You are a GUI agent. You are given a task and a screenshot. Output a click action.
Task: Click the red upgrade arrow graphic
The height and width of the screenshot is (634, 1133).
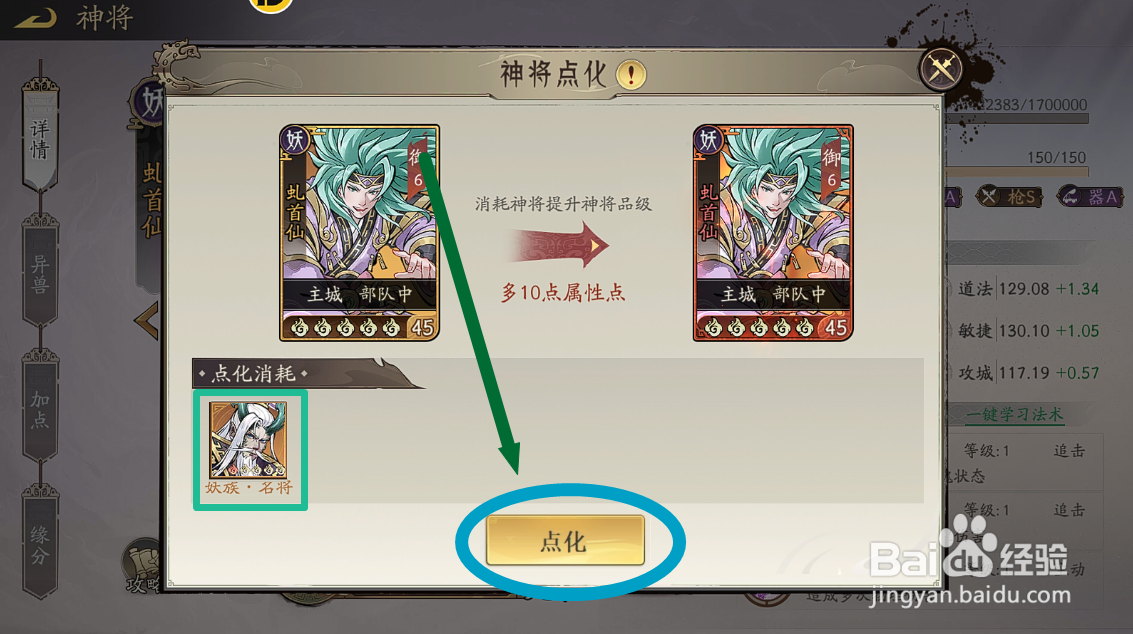pos(561,246)
